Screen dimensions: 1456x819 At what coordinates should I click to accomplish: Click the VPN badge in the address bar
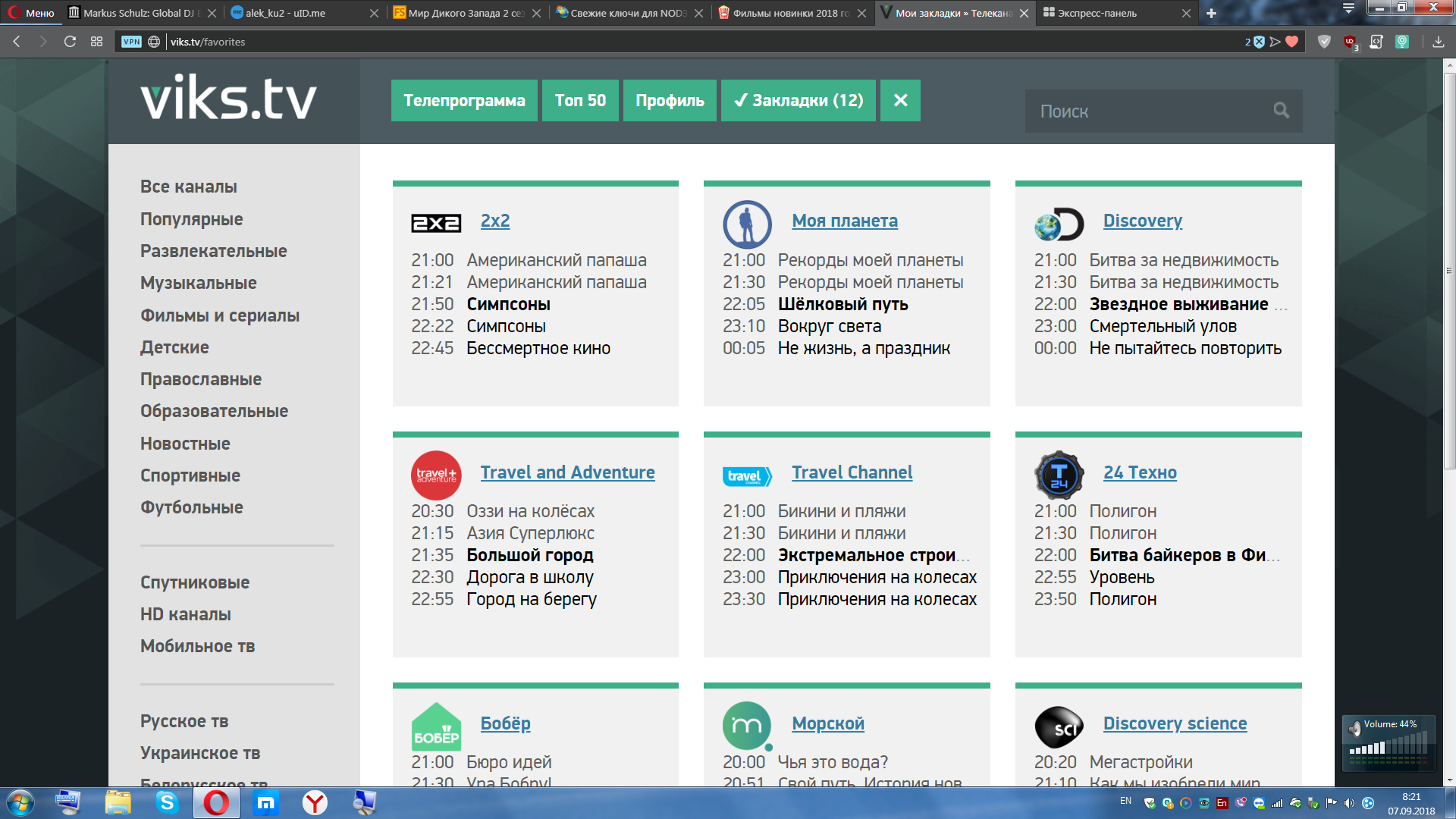tap(130, 42)
